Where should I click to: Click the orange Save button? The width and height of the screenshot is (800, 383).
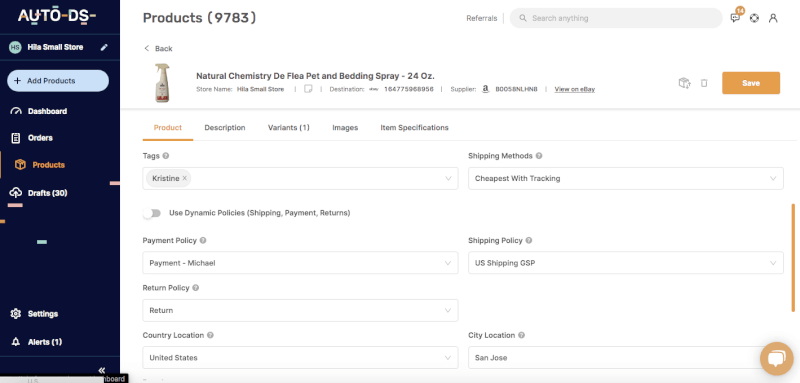751,83
